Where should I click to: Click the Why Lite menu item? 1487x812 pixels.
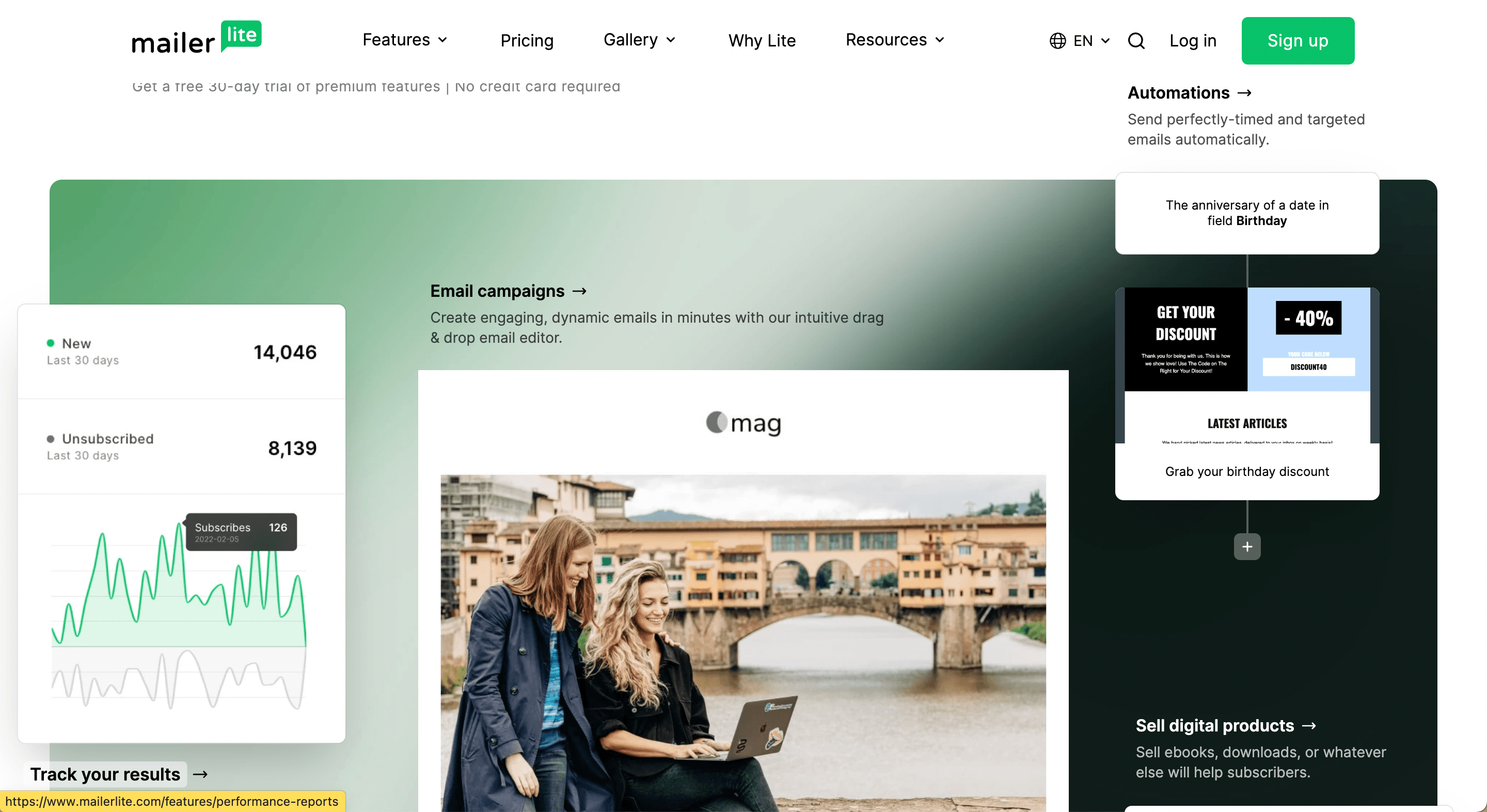click(x=762, y=41)
